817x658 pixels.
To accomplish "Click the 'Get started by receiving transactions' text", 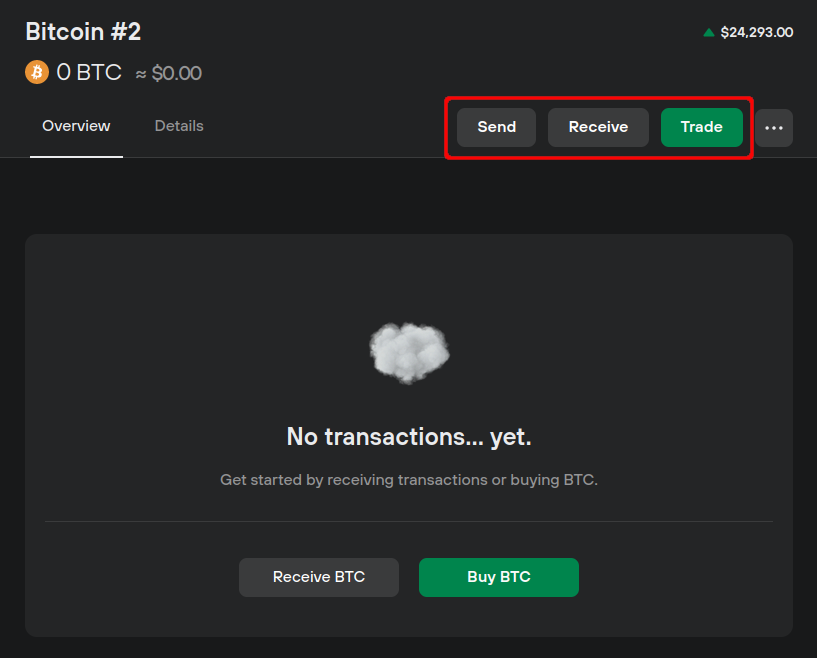I will [409, 480].
